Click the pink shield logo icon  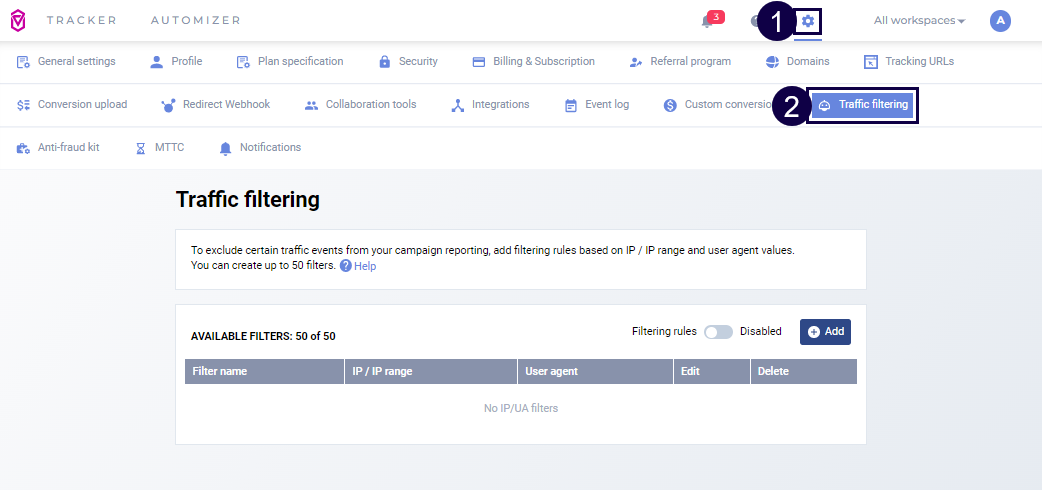[18, 21]
